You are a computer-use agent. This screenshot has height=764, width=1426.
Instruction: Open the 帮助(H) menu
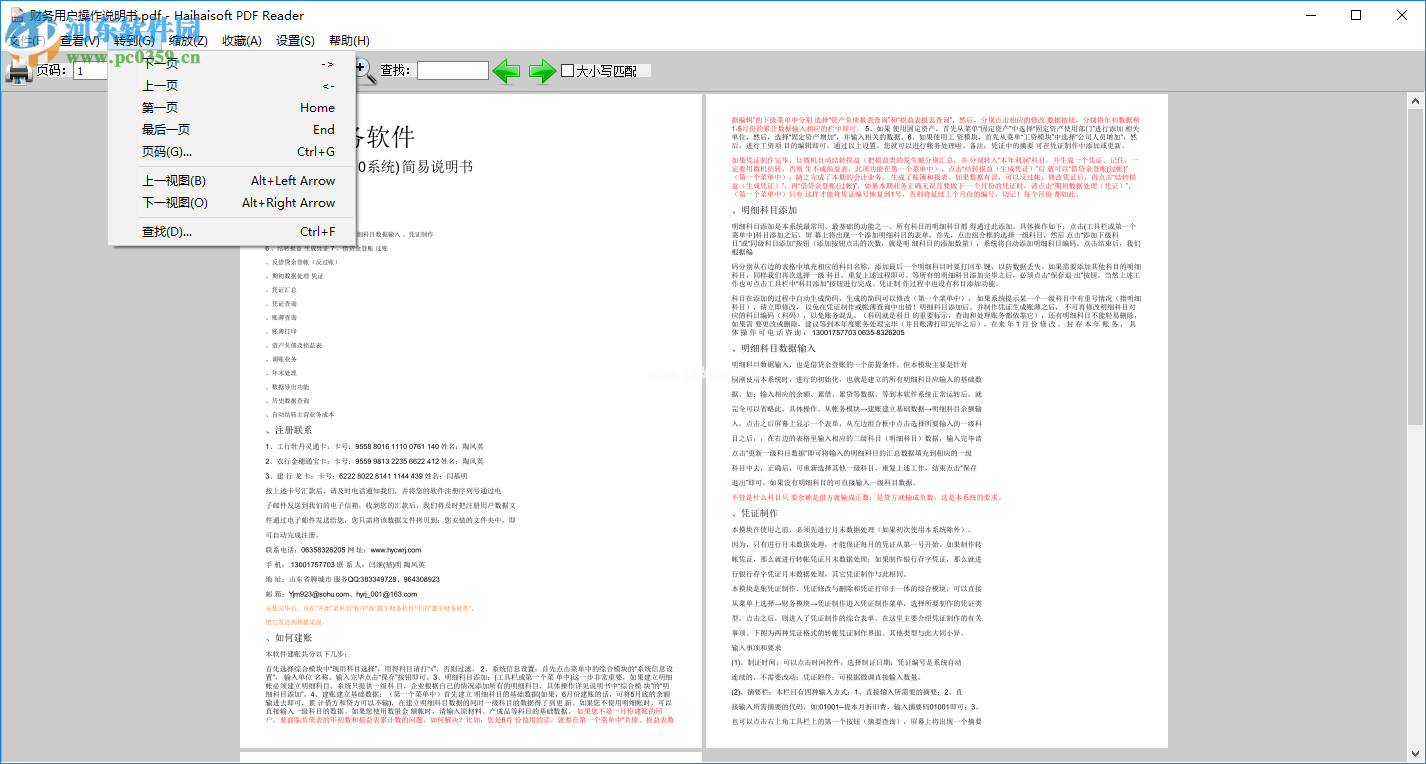[349, 41]
